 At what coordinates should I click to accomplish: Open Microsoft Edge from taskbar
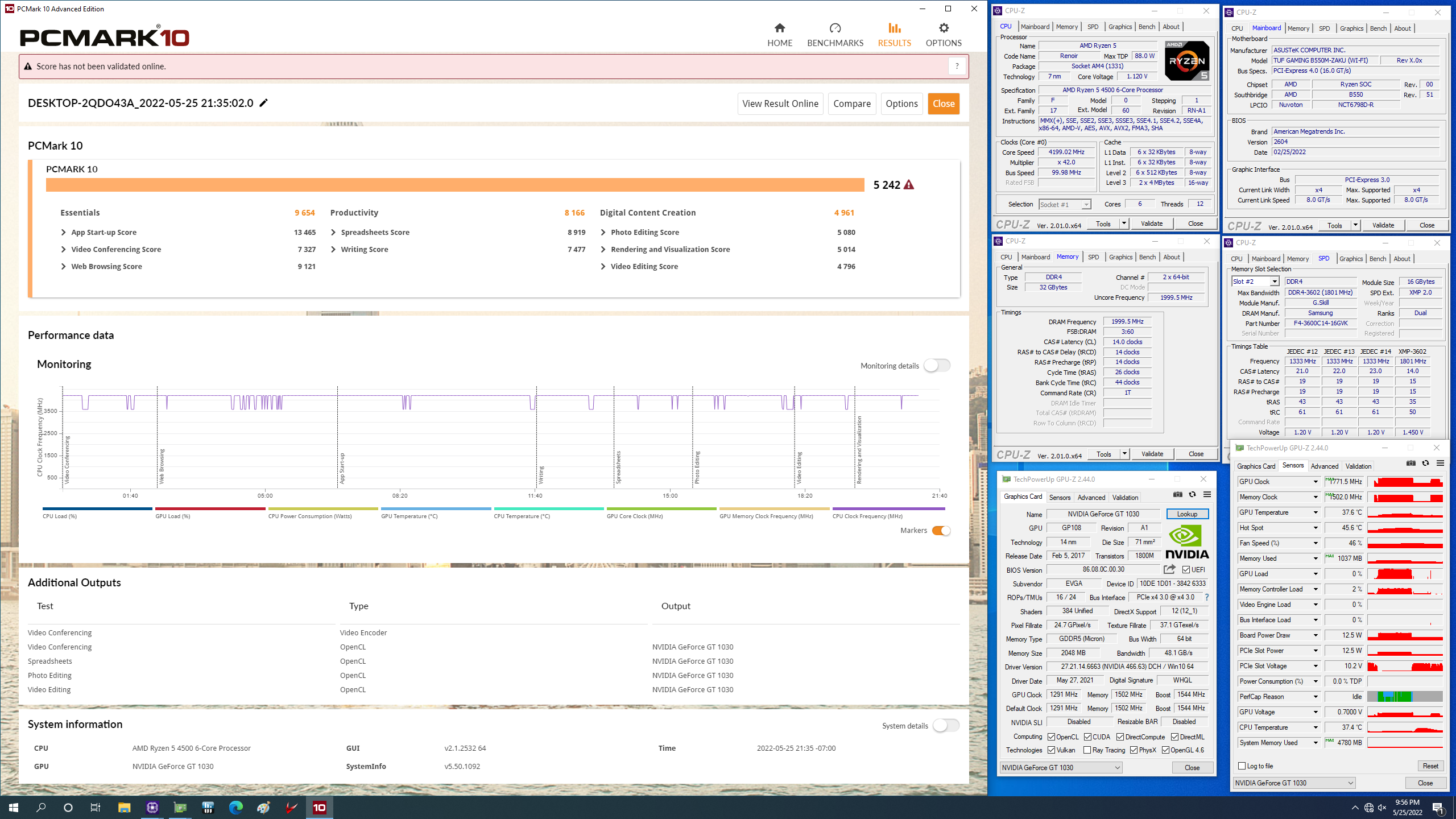[235, 808]
